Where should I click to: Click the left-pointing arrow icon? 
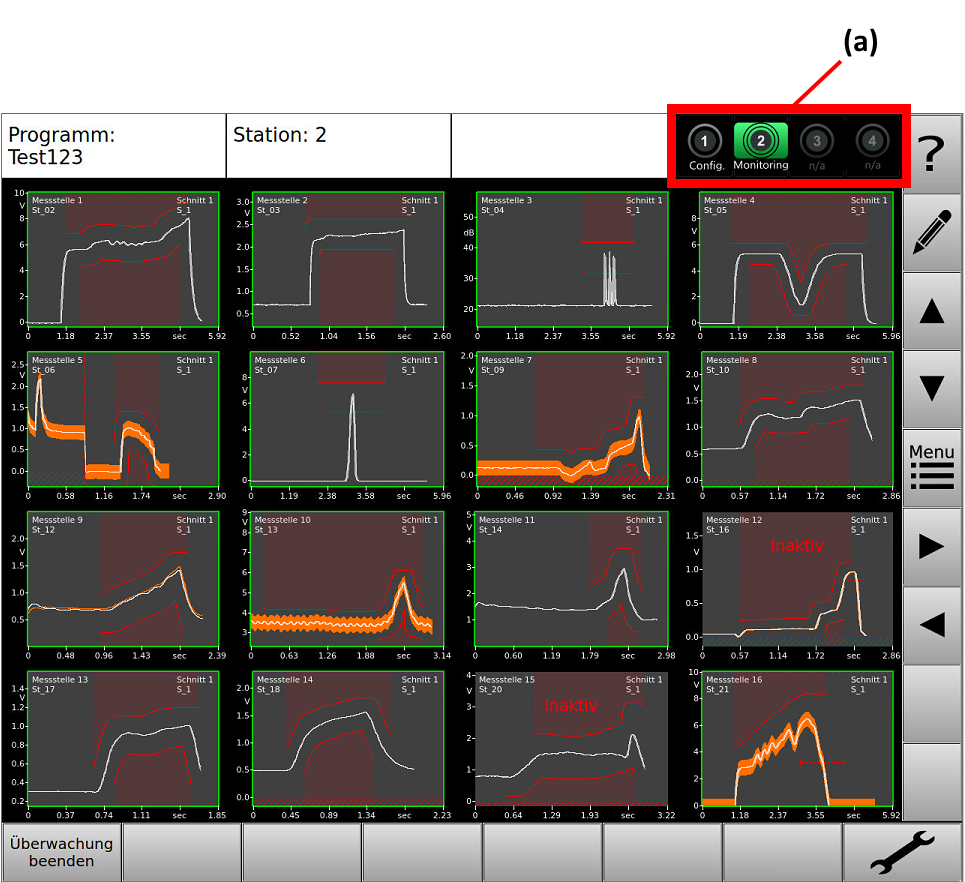(932, 621)
